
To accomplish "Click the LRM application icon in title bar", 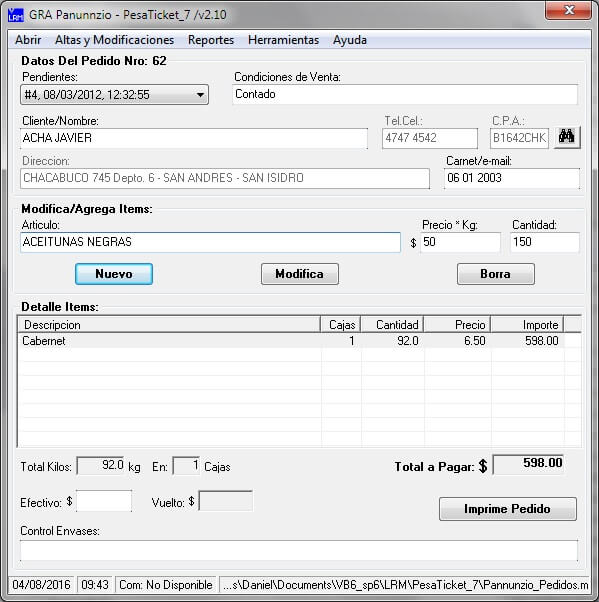I will coord(16,15).
